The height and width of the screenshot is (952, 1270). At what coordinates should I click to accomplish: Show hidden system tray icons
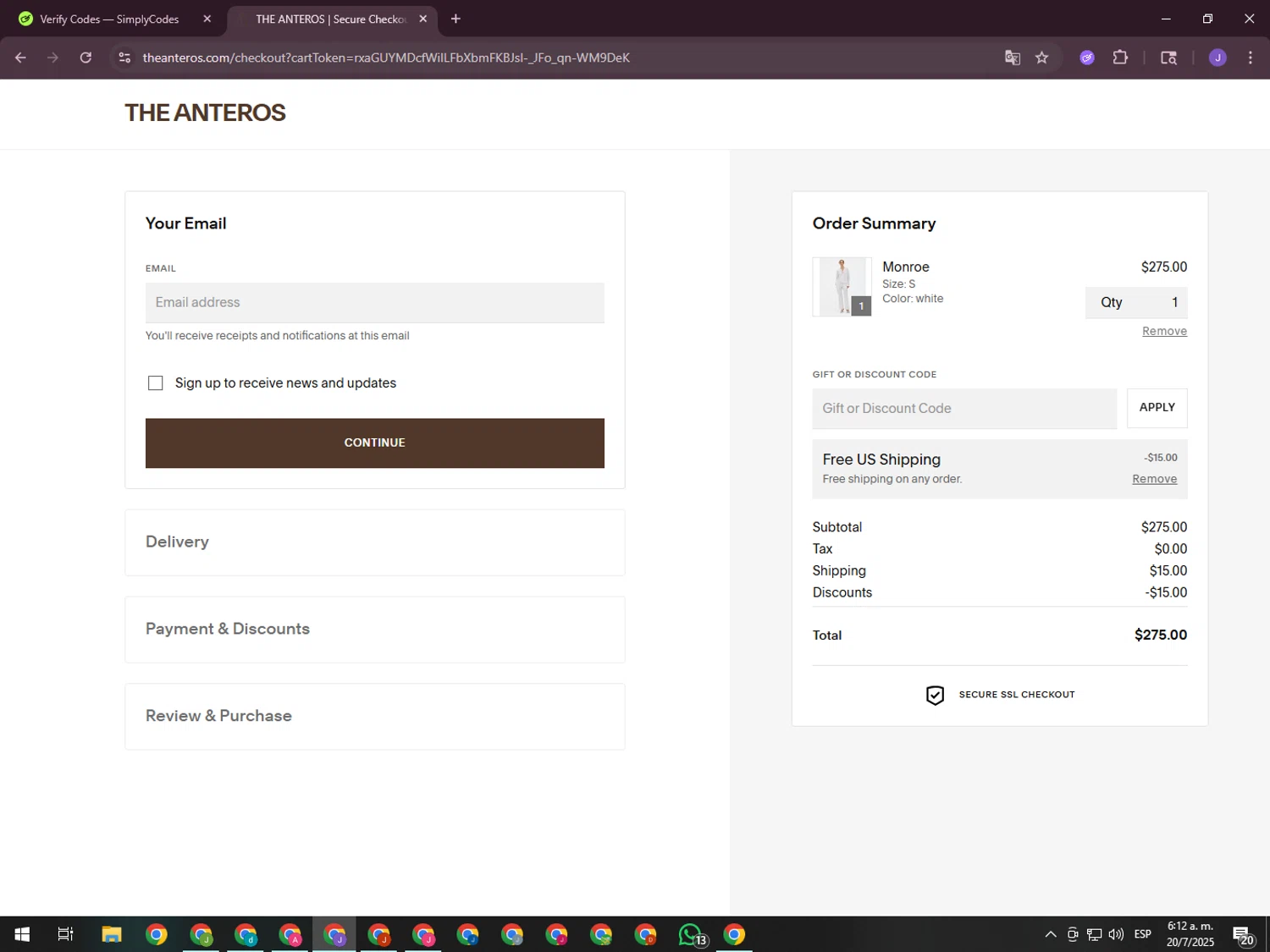tap(1050, 934)
